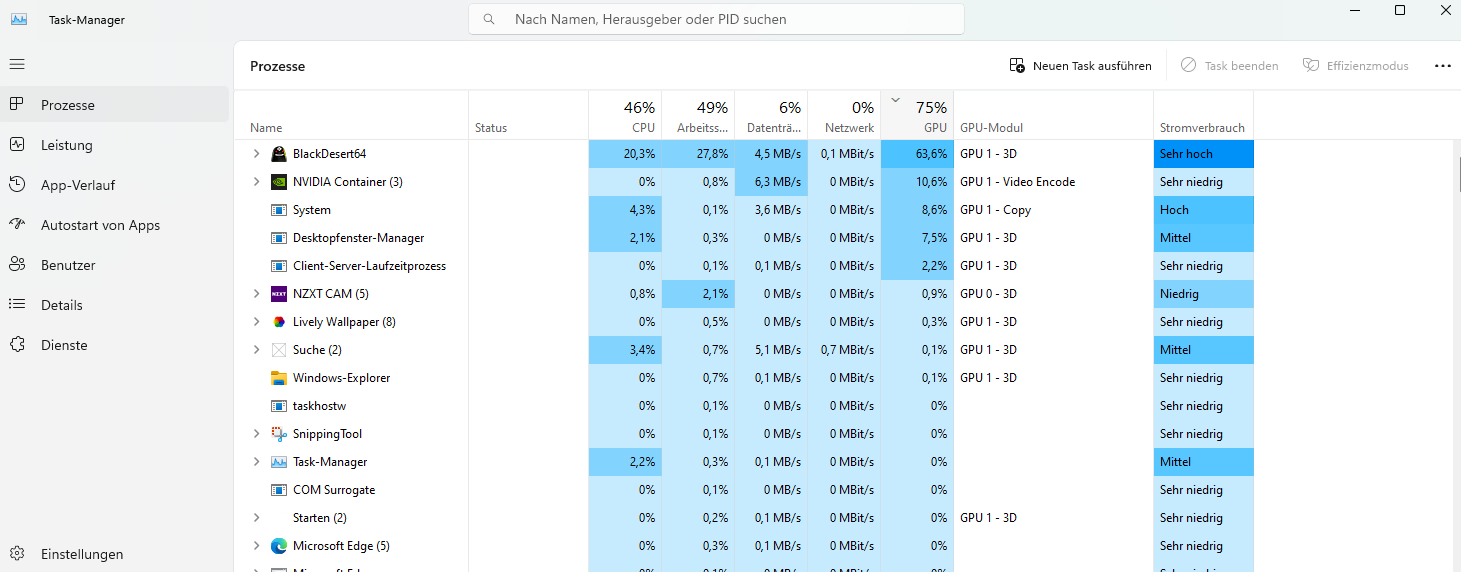1461x572 pixels.
Task: Sort by the GPU column header
Action: [917, 115]
